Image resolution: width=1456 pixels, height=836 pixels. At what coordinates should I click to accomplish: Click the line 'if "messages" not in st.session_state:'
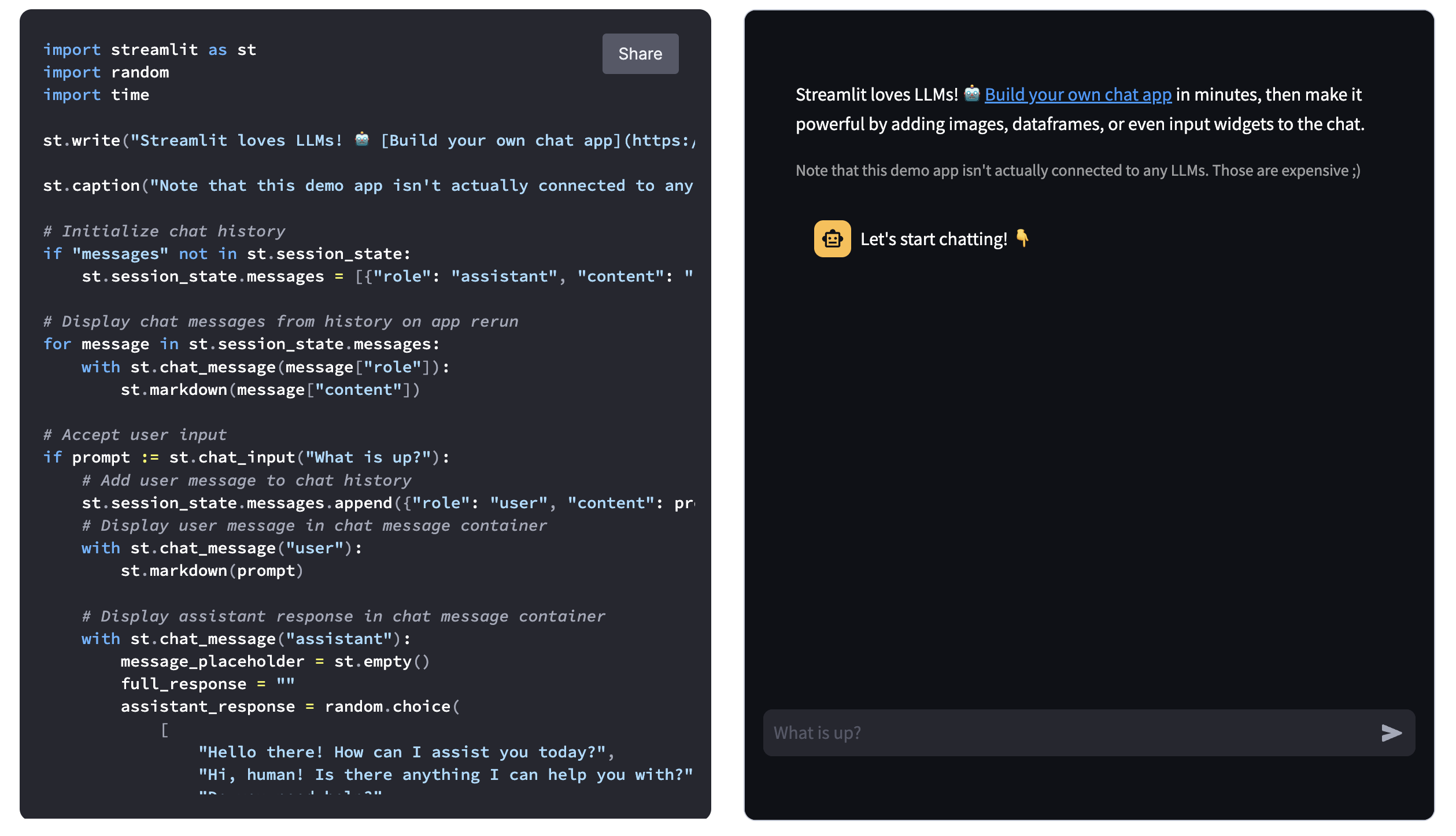pos(227,254)
